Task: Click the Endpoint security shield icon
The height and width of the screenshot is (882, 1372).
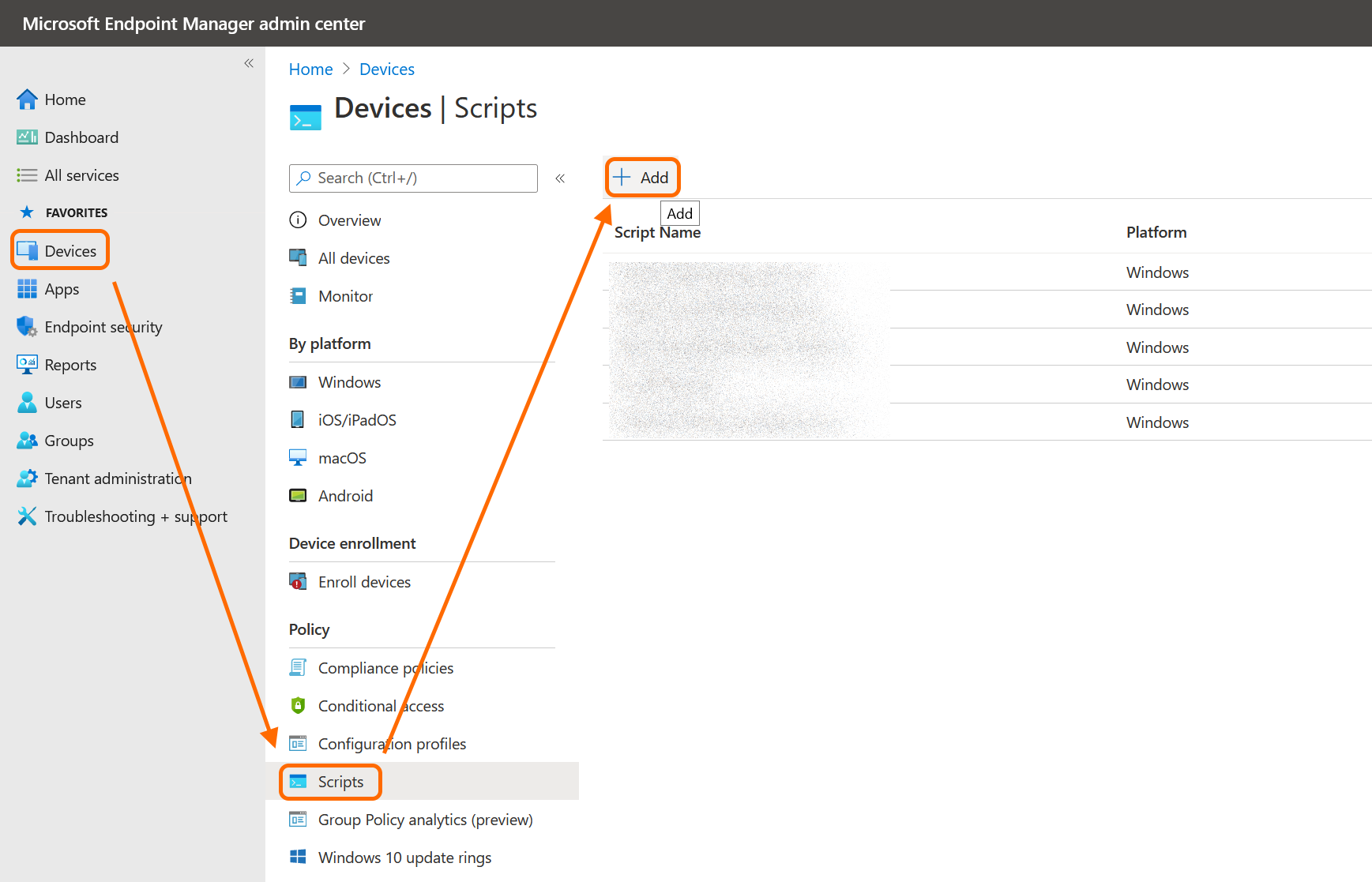Action: click(27, 327)
